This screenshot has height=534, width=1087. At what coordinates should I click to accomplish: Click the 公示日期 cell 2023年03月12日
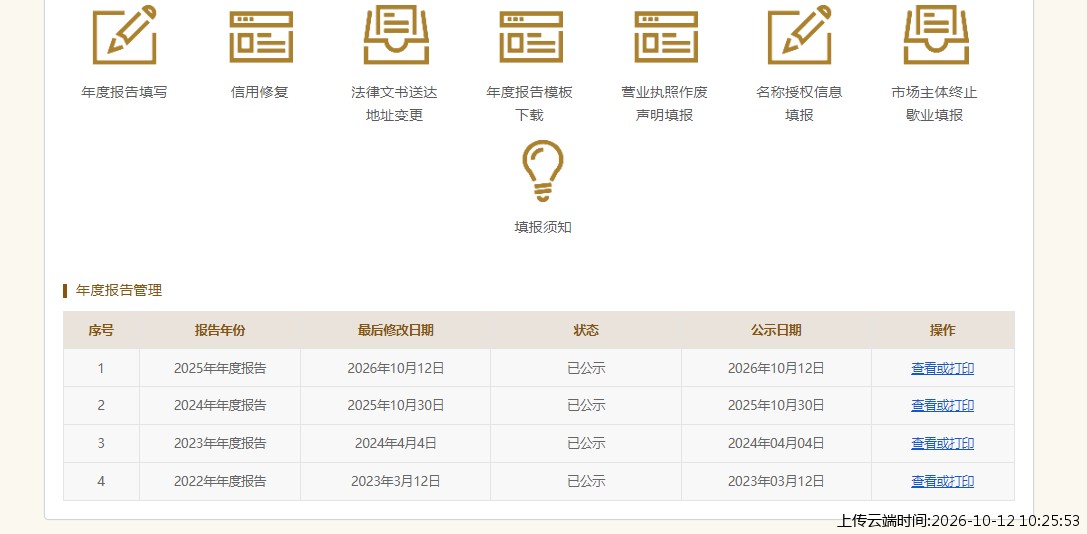pos(776,481)
